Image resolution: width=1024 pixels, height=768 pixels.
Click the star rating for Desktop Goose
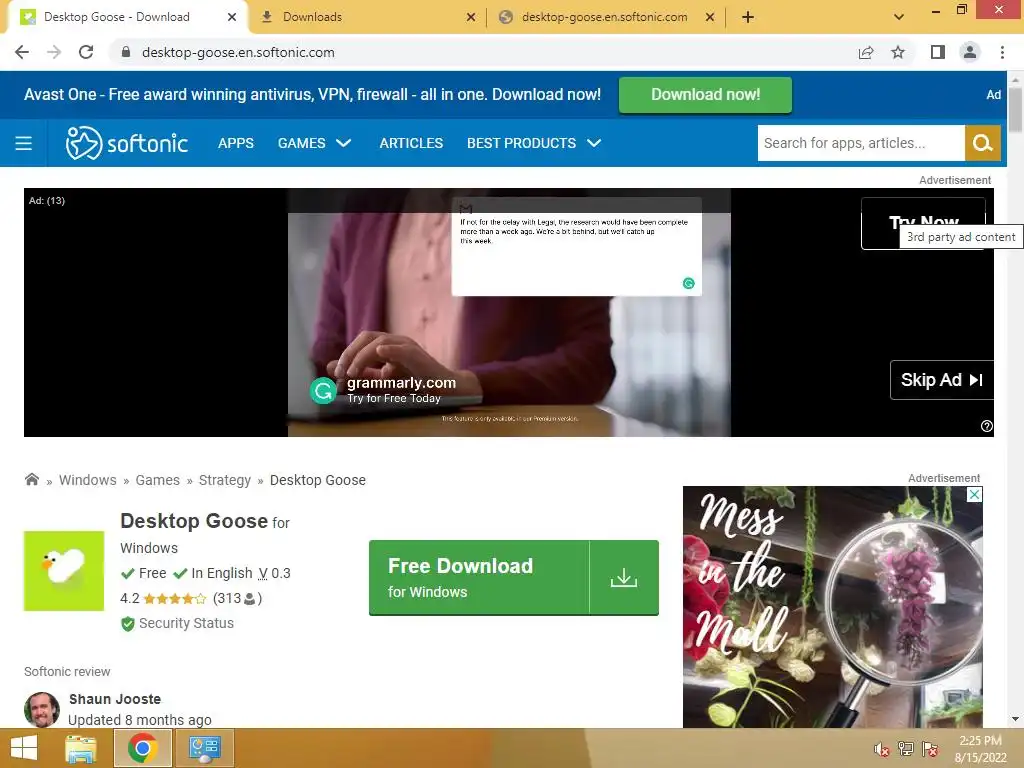174,598
